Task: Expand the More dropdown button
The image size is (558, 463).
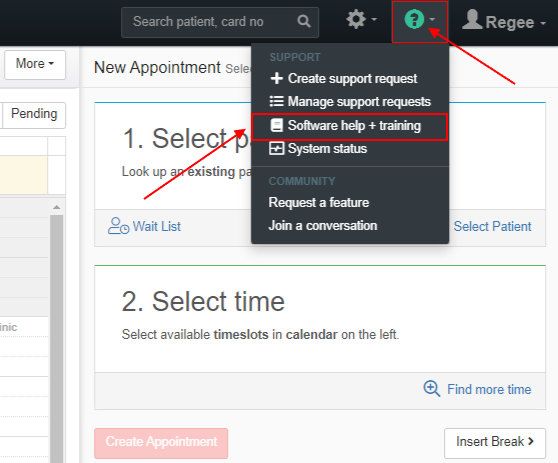Action: click(x=35, y=64)
